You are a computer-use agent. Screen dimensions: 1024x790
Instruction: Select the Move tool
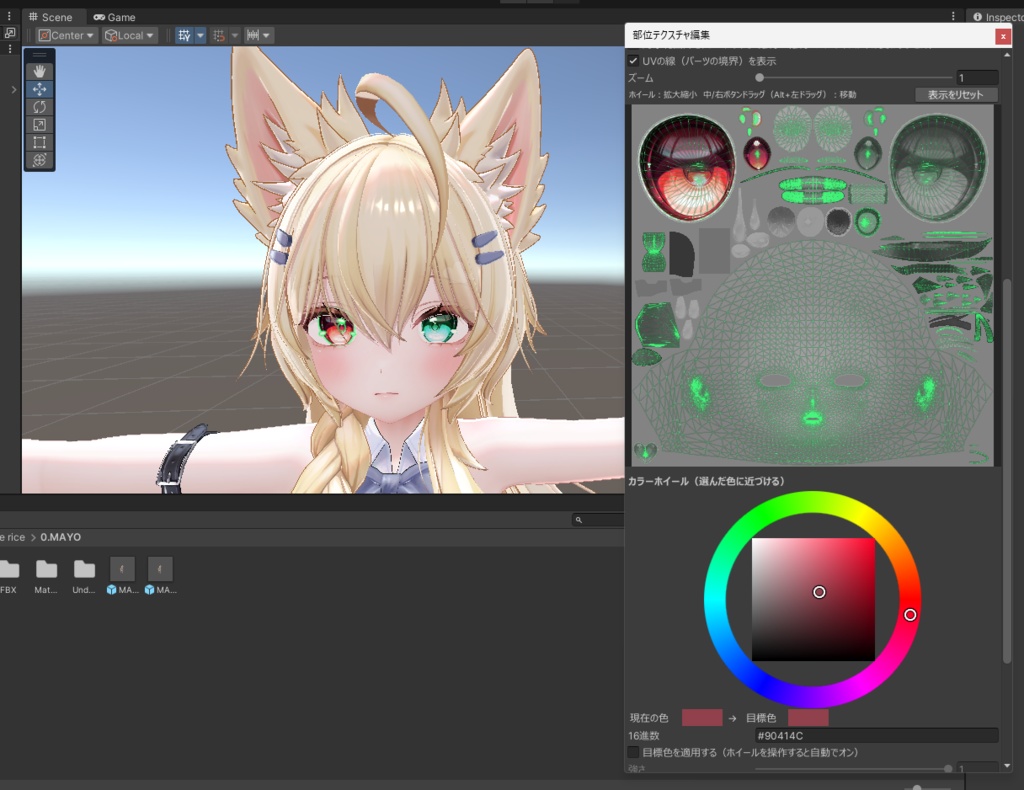coord(39,89)
